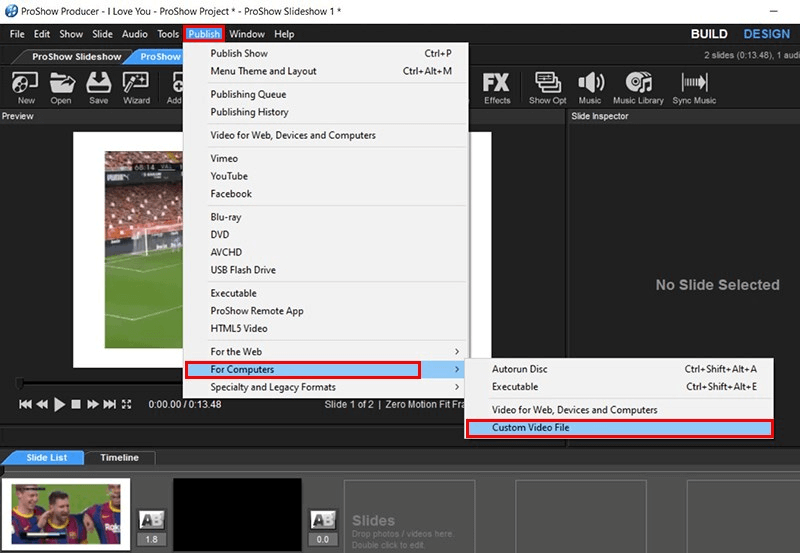
Task: Switch to the Timeline tab
Action: pyautogui.click(x=119, y=458)
